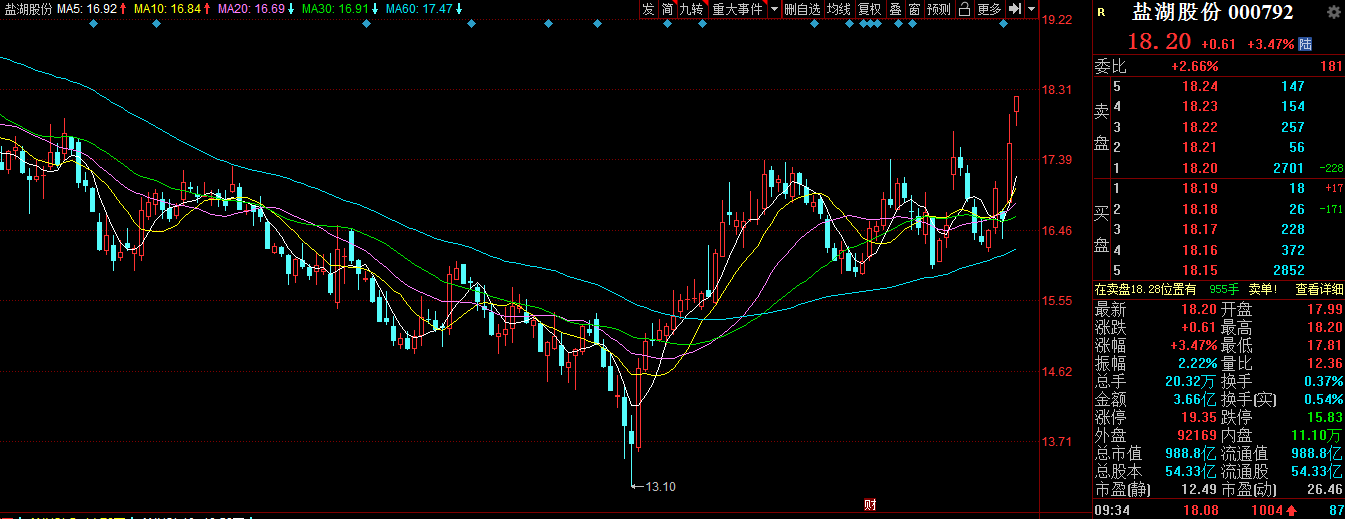
Task: Click sell level 4 price 18.23
Action: click(1201, 107)
